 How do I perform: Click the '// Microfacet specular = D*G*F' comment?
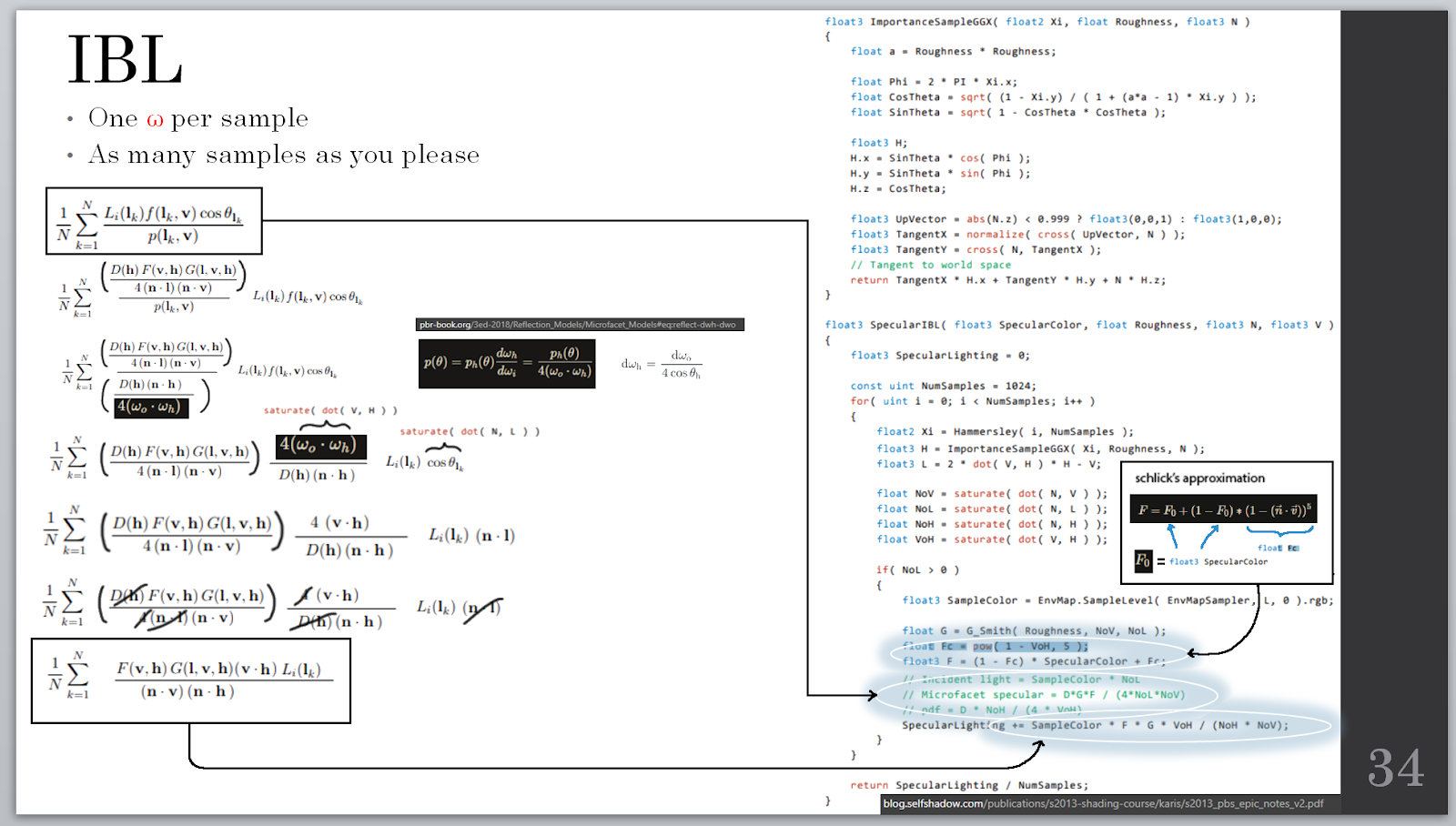pyautogui.click(x=1044, y=695)
